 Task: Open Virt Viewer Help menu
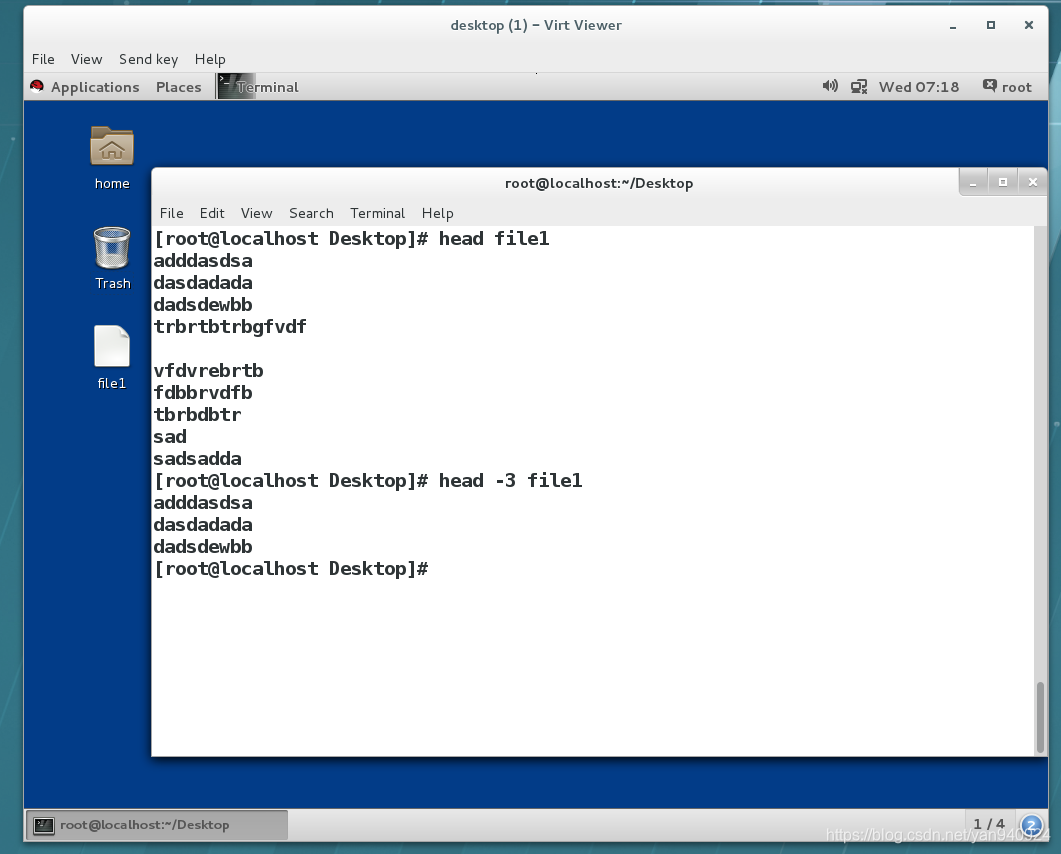coord(210,59)
